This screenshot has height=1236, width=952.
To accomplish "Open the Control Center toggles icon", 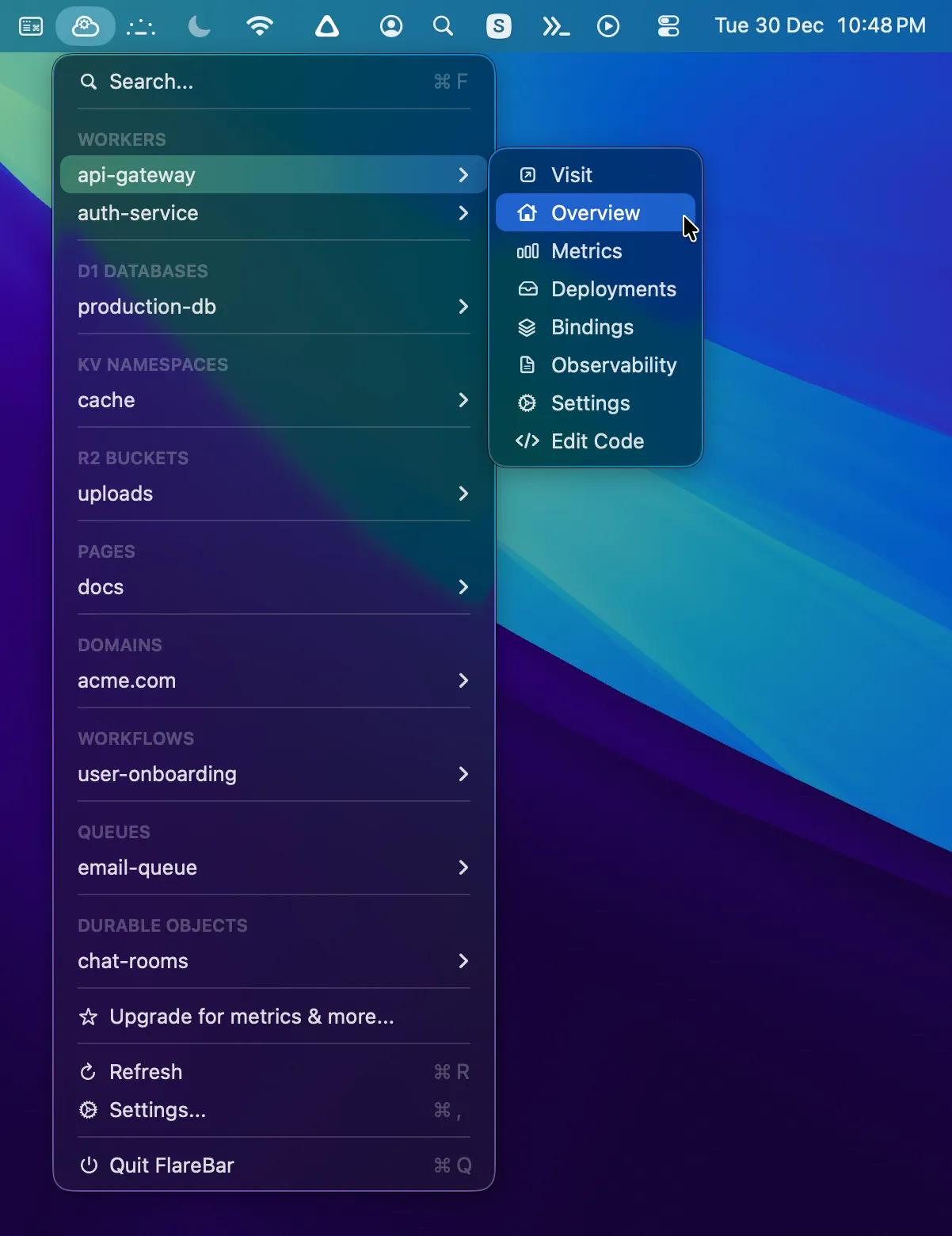I will pyautogui.click(x=668, y=26).
